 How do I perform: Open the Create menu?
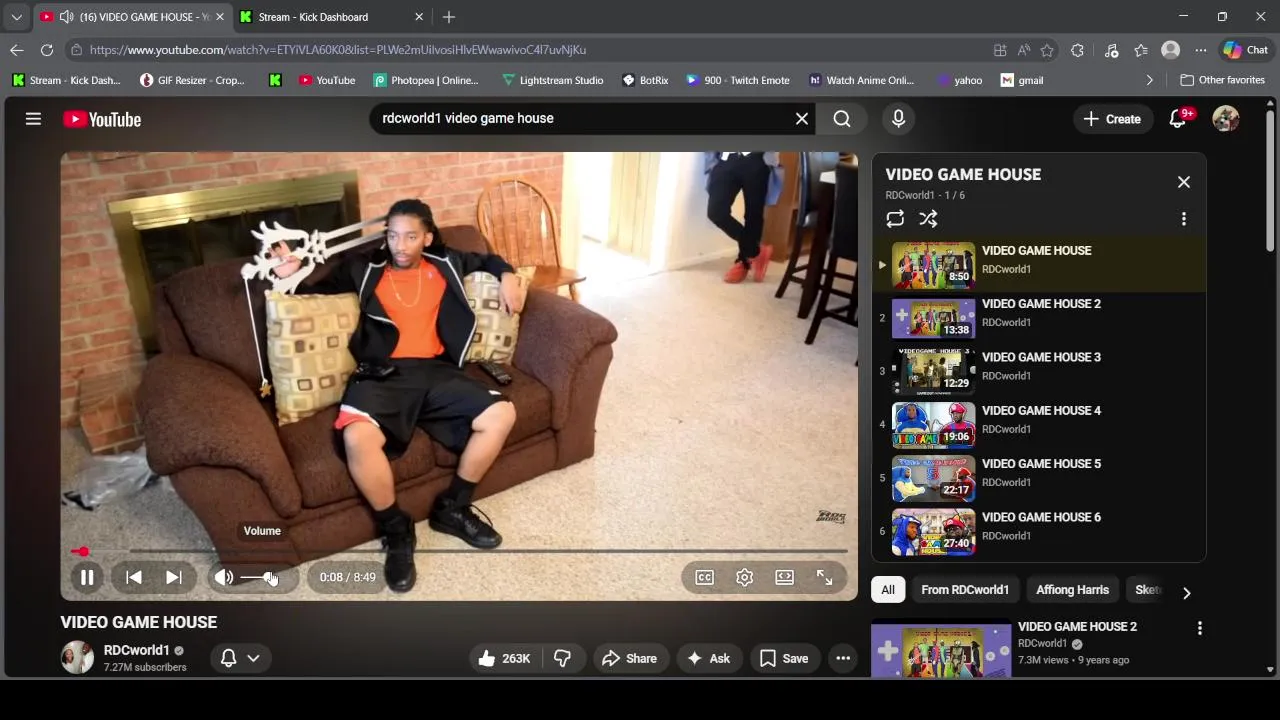click(x=1111, y=119)
